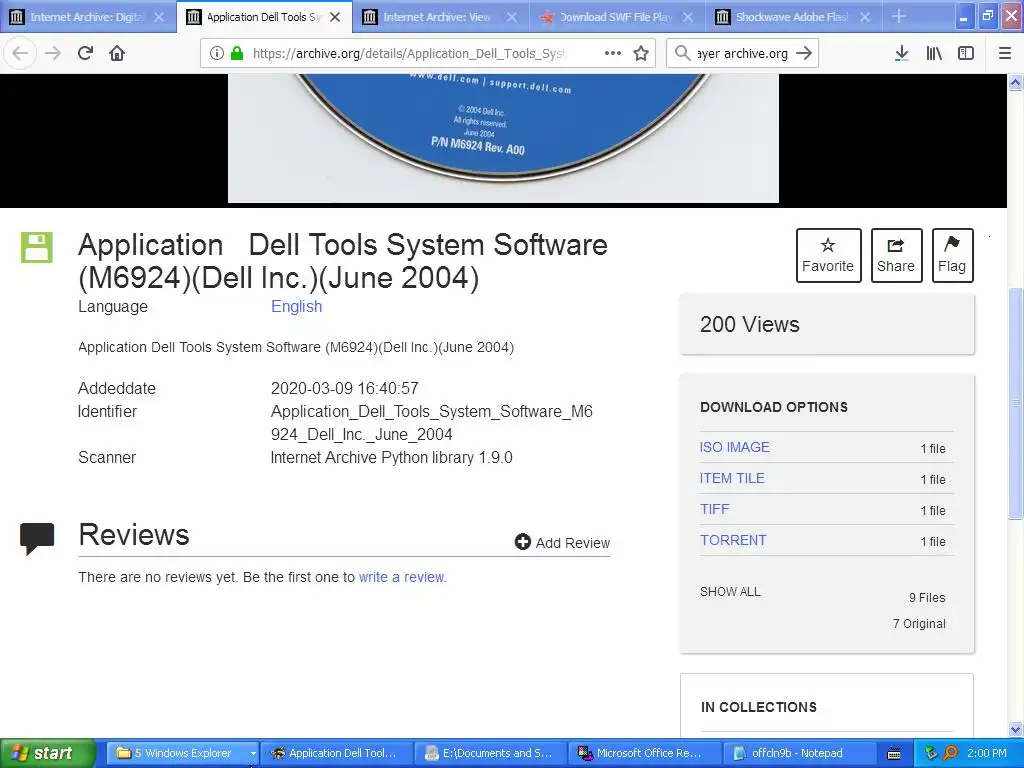Click the vertical scrollbar thumb

click(1016, 403)
